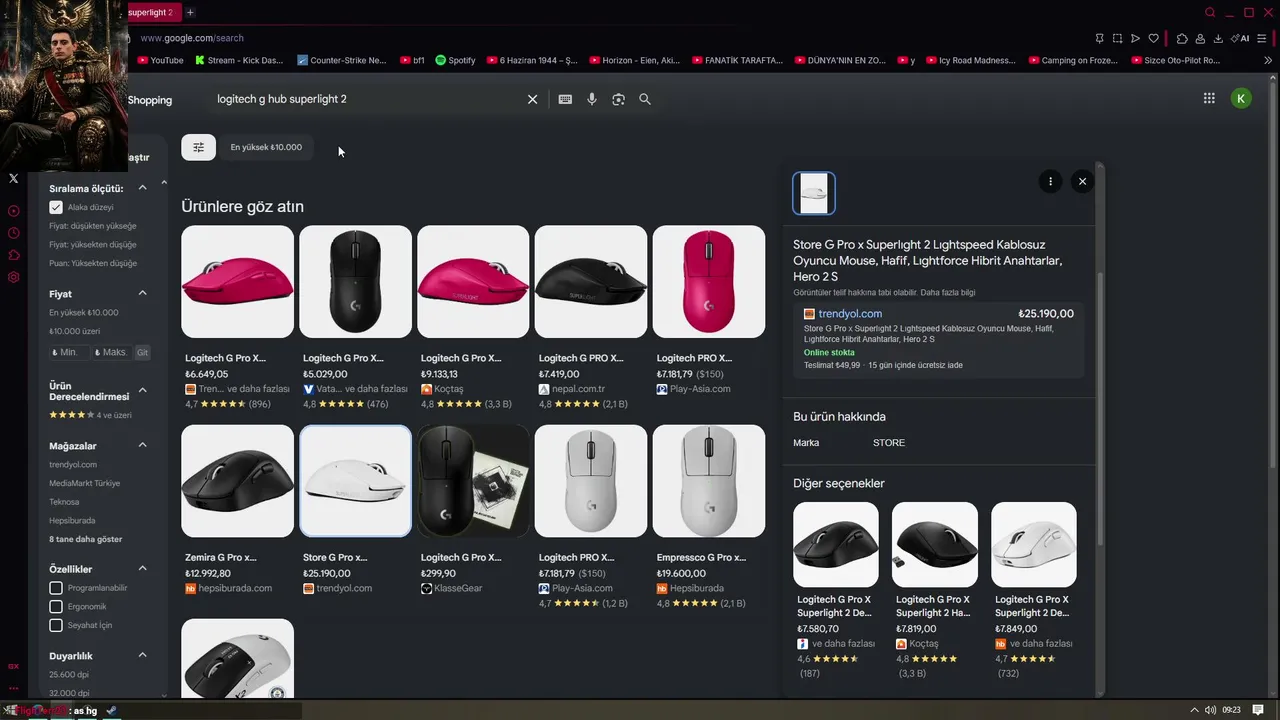Enable the Programlanabilir feature checkbox
This screenshot has width=1280, height=720.
(x=56, y=588)
